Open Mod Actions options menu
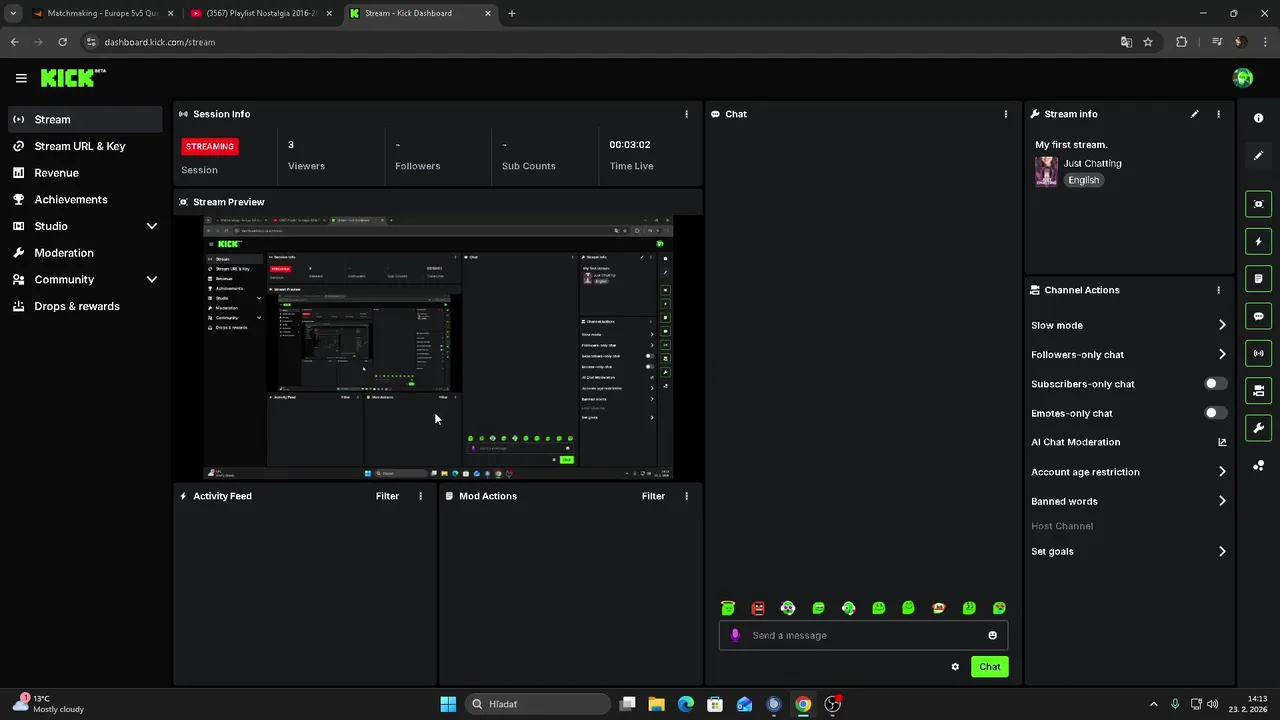 [686, 496]
